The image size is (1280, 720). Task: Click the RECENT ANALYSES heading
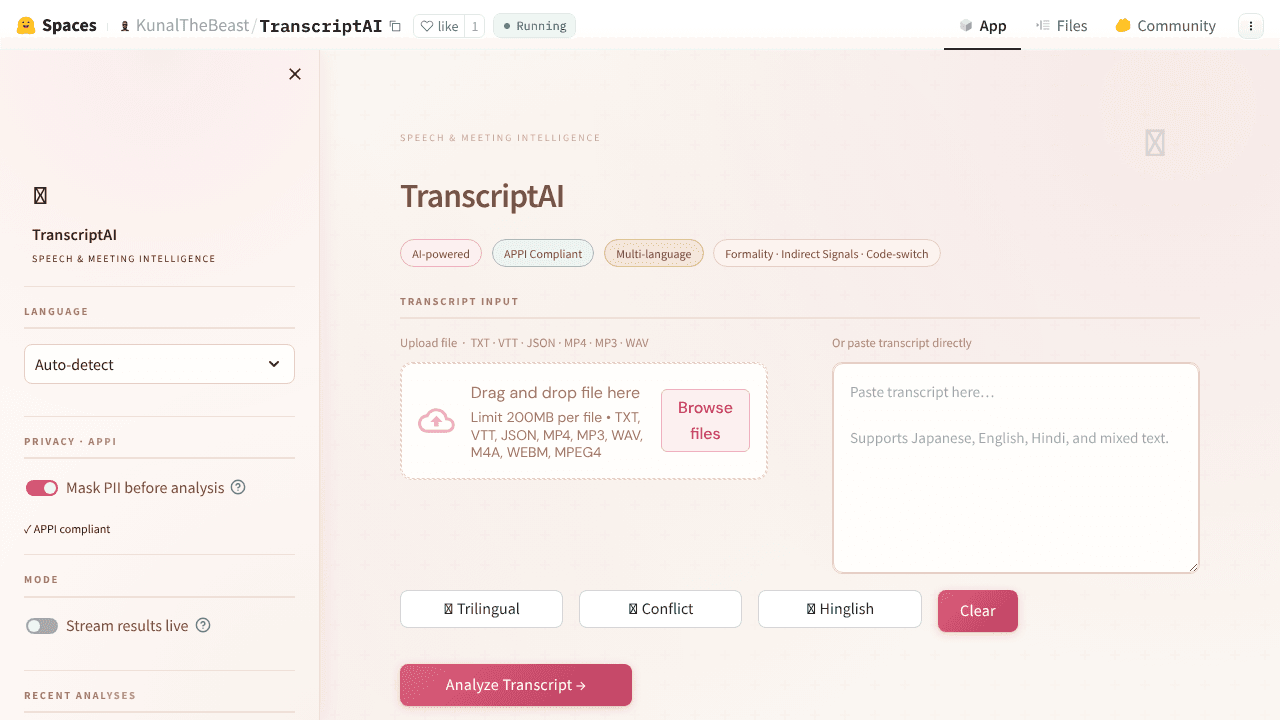click(80, 695)
